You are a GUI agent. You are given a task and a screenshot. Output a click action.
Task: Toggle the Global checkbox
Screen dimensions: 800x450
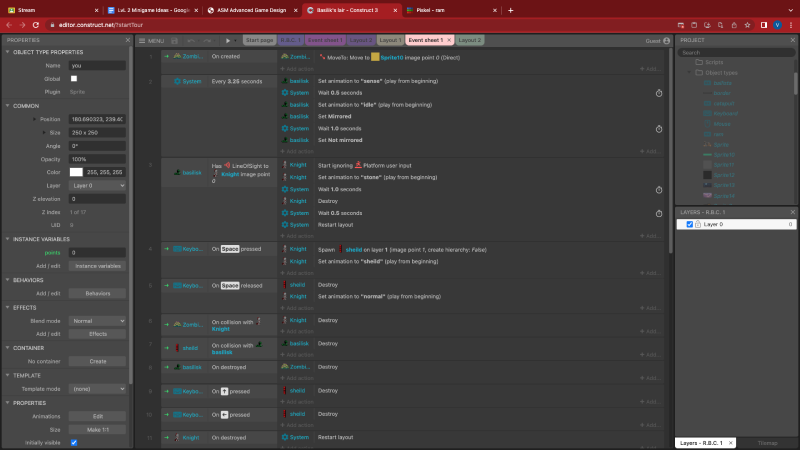(x=74, y=78)
